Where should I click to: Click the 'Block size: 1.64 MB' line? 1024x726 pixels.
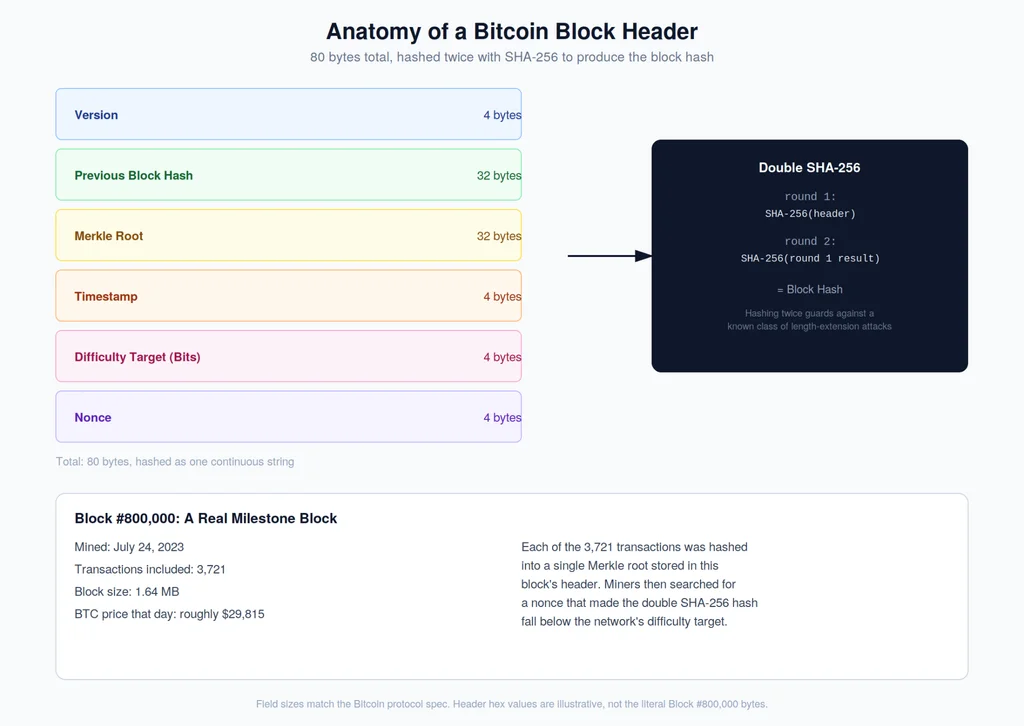pyautogui.click(x=127, y=592)
